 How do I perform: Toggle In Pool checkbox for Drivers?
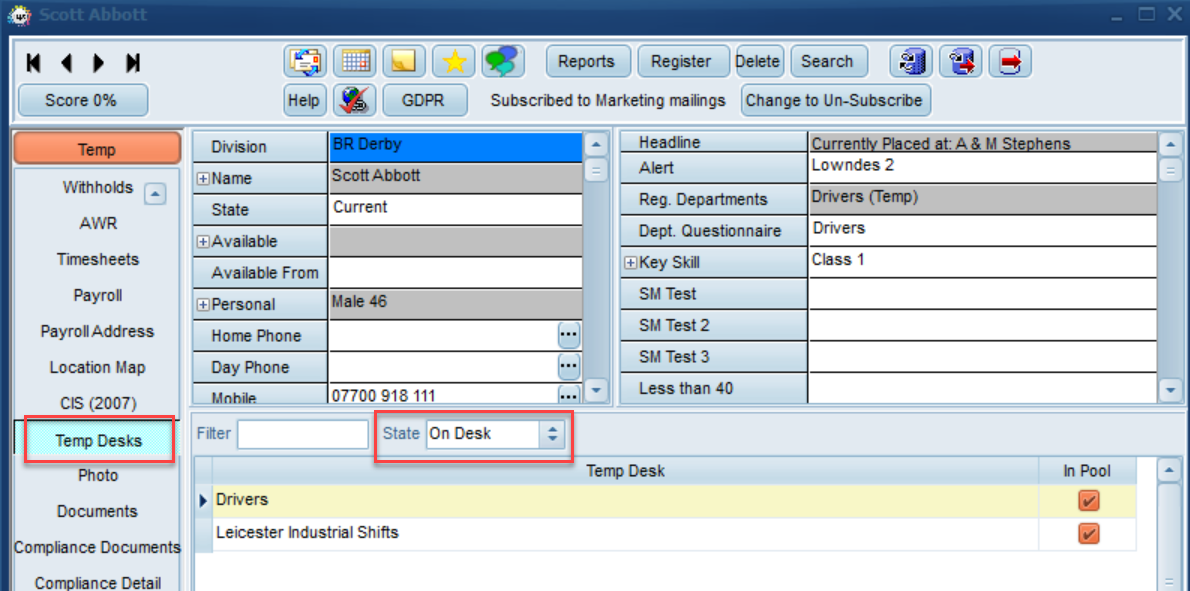coord(1088,501)
